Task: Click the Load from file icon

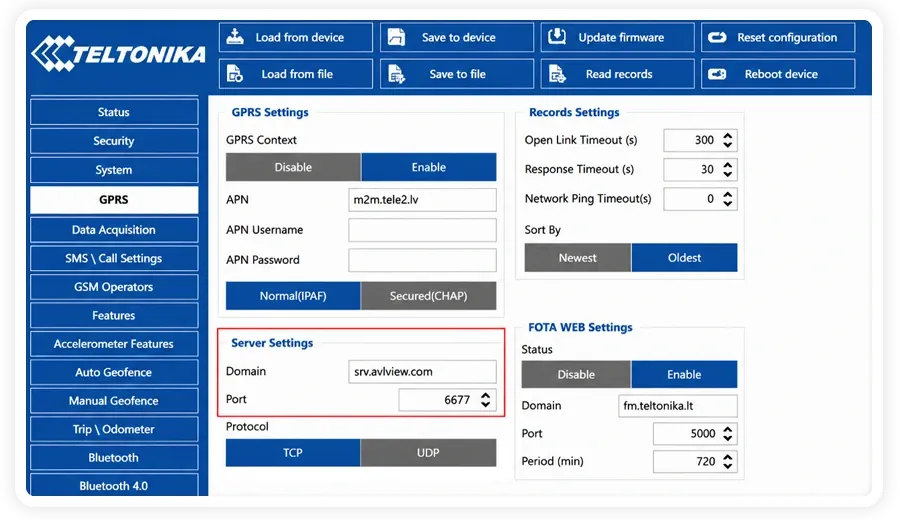Action: (x=235, y=73)
